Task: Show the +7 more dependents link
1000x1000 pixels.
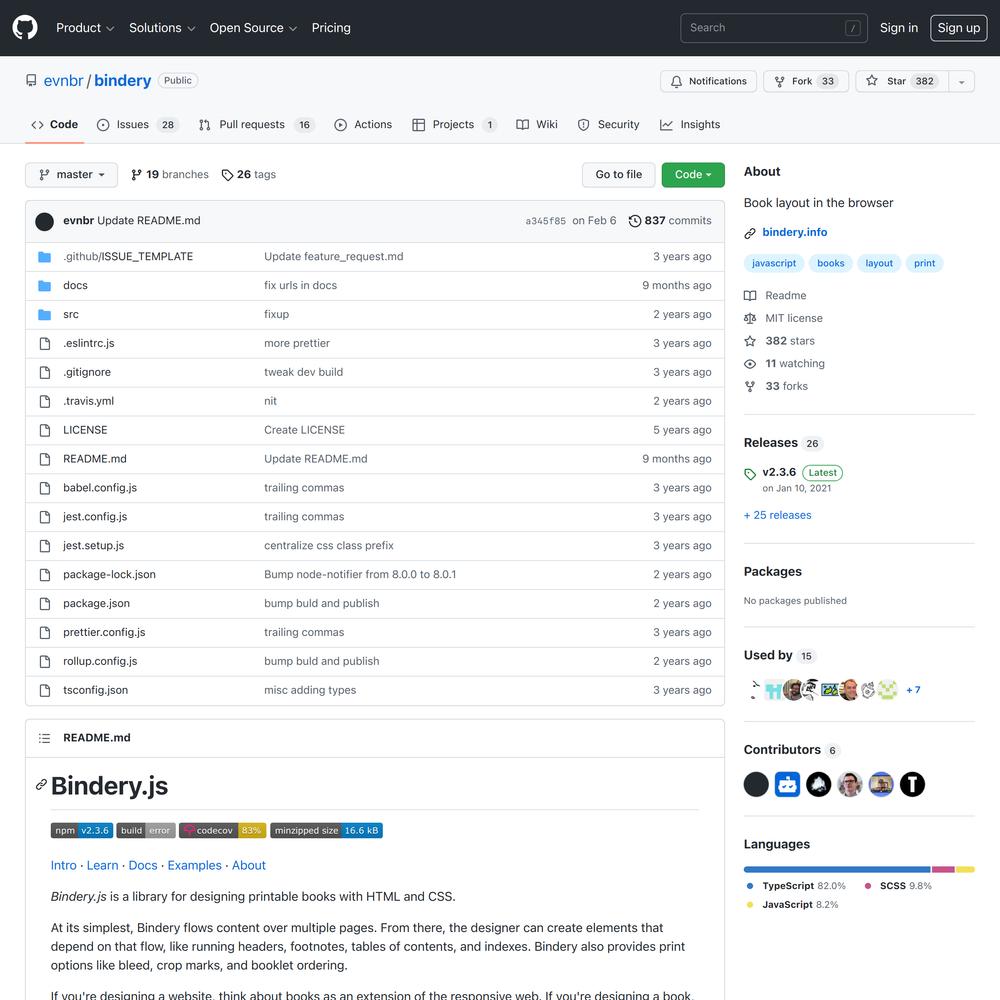Action: [913, 690]
